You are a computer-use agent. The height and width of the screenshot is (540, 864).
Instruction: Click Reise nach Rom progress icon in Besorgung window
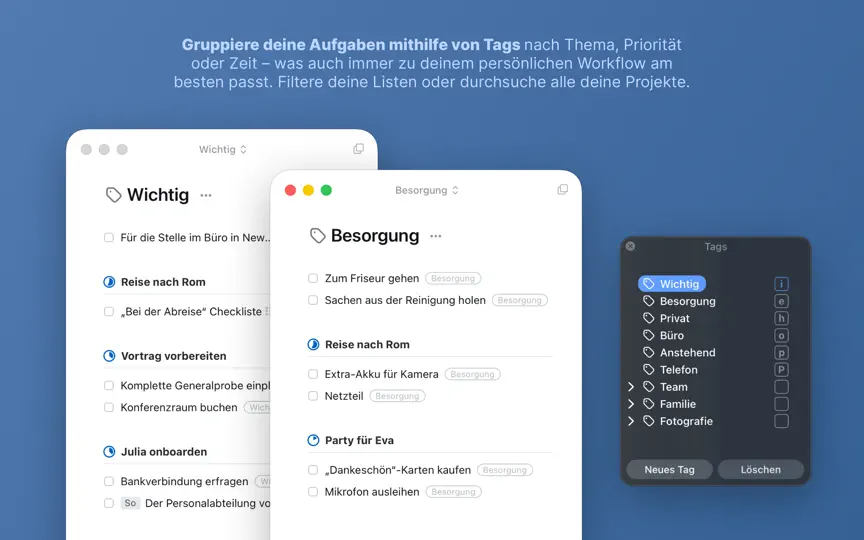tap(313, 344)
